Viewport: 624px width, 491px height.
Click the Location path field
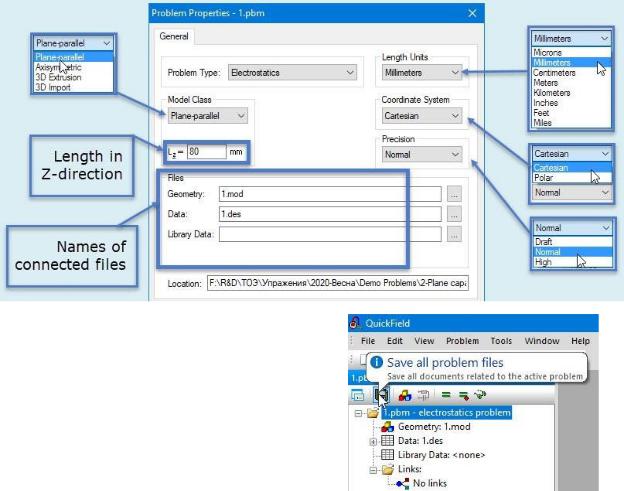pos(337,283)
